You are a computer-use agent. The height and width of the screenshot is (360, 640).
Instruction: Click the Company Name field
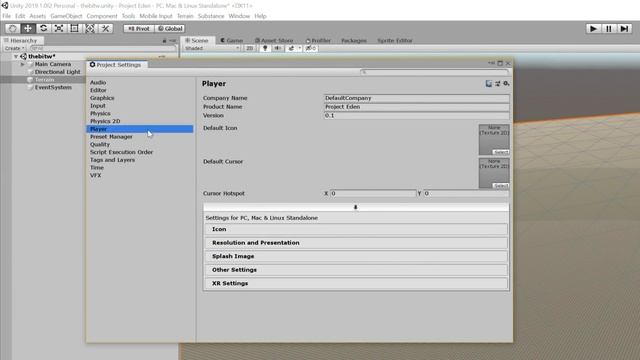[416, 98]
